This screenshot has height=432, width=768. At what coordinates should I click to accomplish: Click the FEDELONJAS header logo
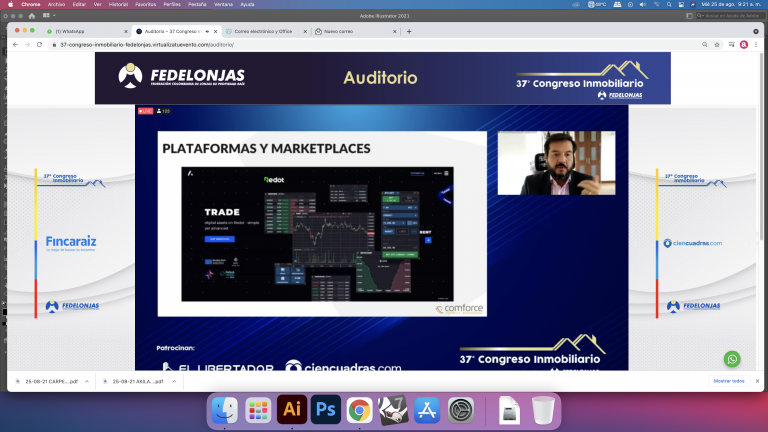coord(181,76)
